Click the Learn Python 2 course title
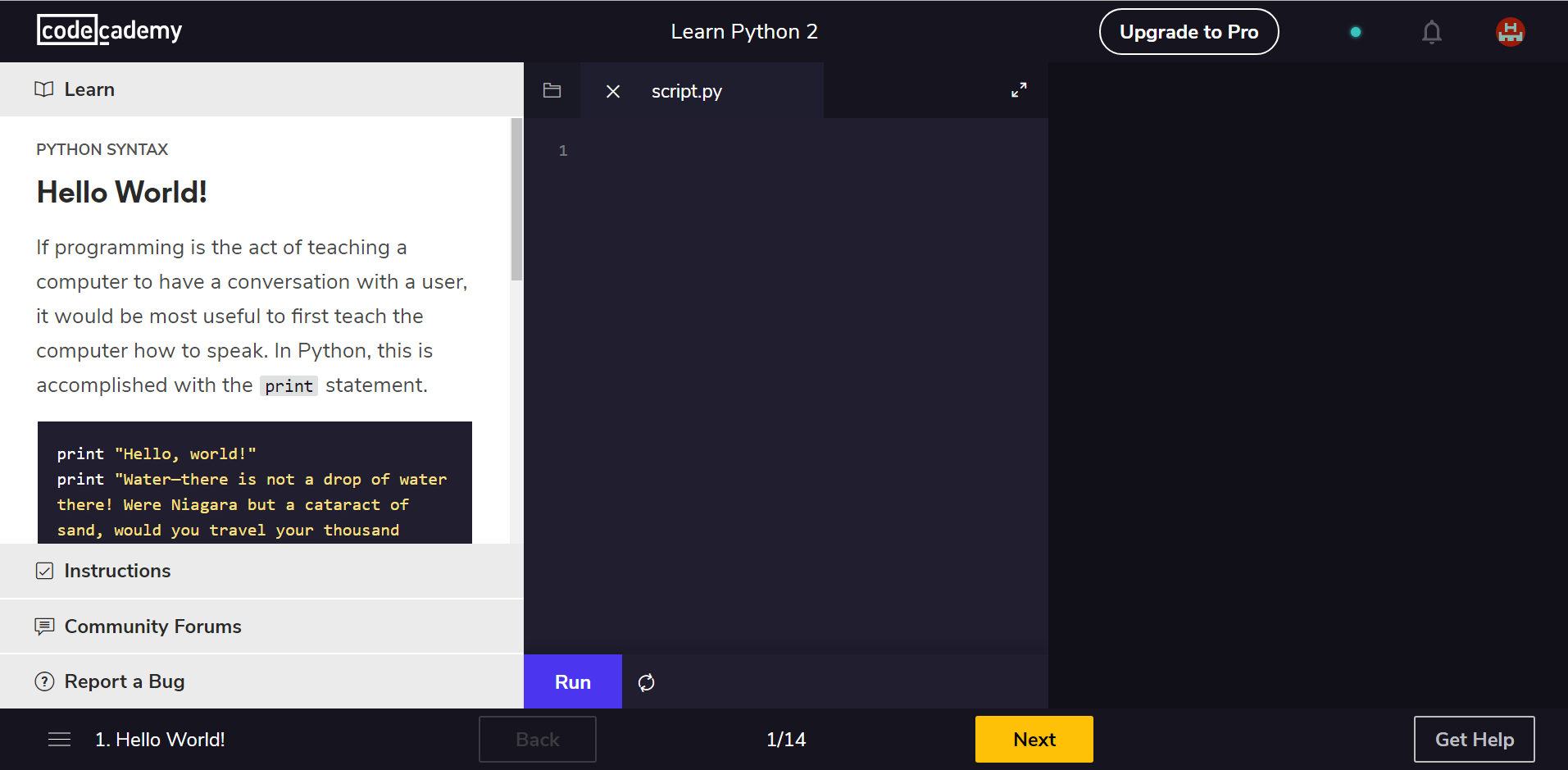The height and width of the screenshot is (770, 1568). [x=744, y=32]
